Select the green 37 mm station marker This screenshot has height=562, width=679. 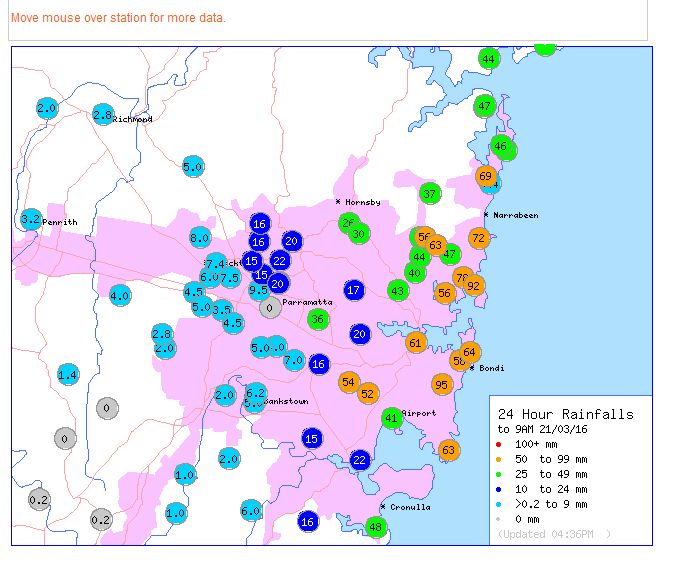click(x=430, y=193)
